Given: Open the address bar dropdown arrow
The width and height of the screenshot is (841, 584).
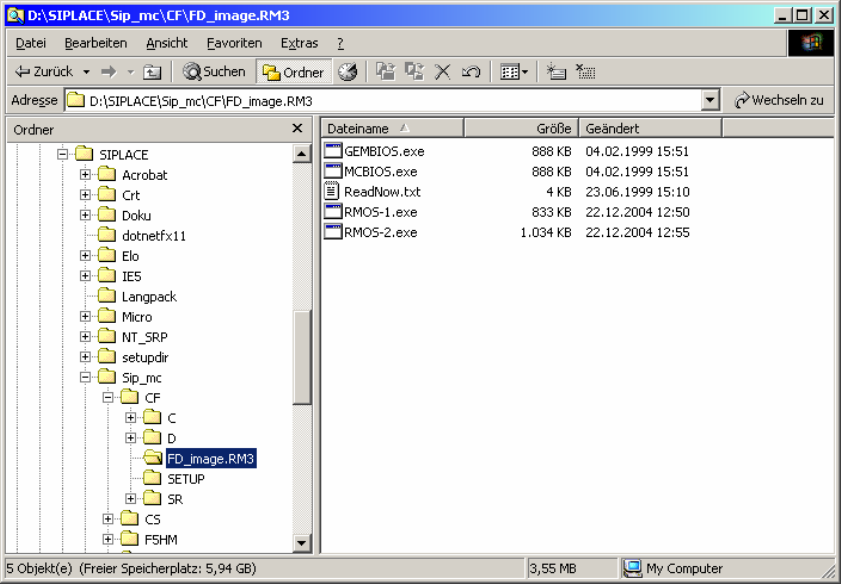Looking at the screenshot, I should [x=710, y=101].
